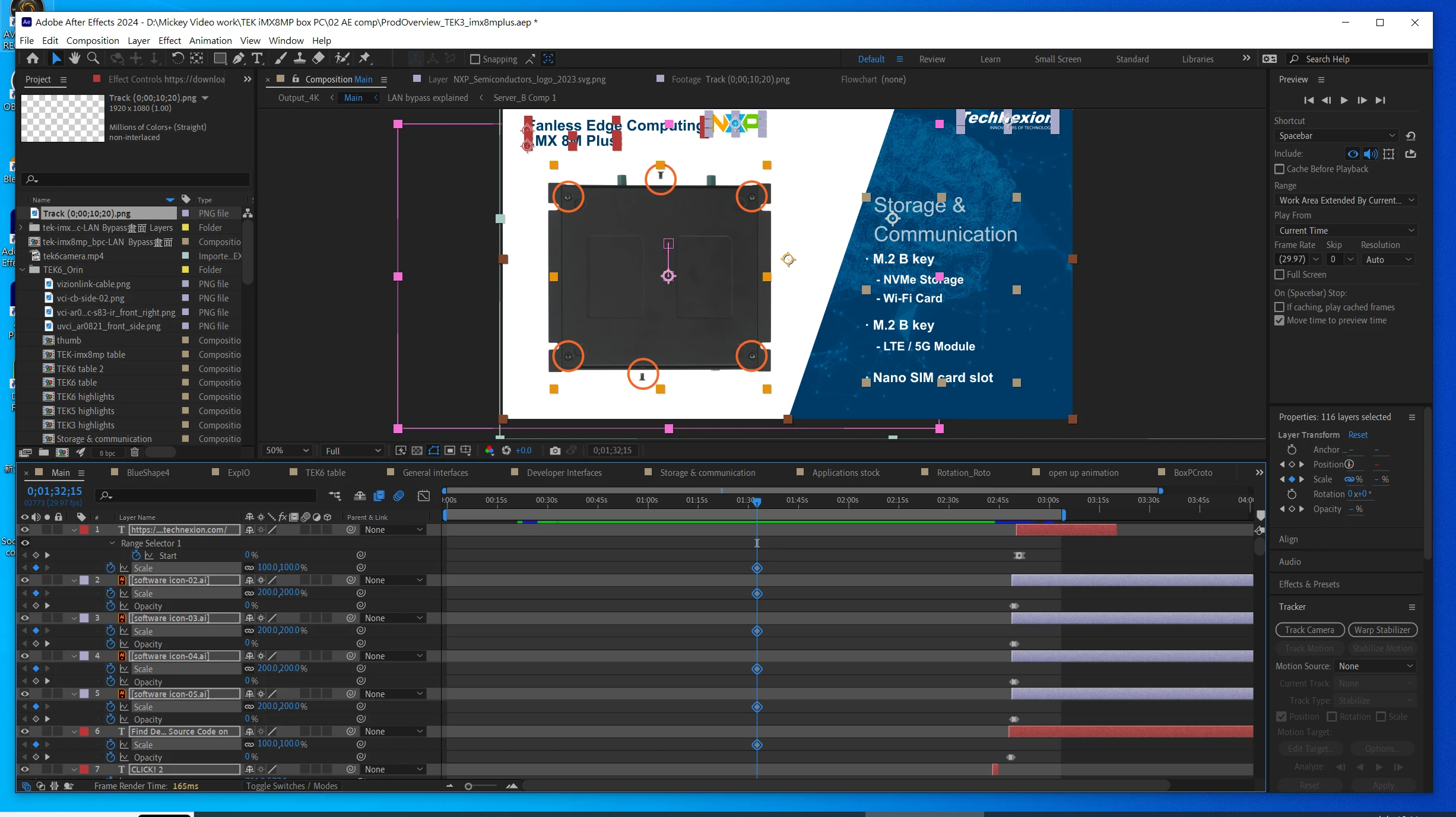Click the Take Snapshot camera icon
The width and height of the screenshot is (1456, 817).
(555, 451)
